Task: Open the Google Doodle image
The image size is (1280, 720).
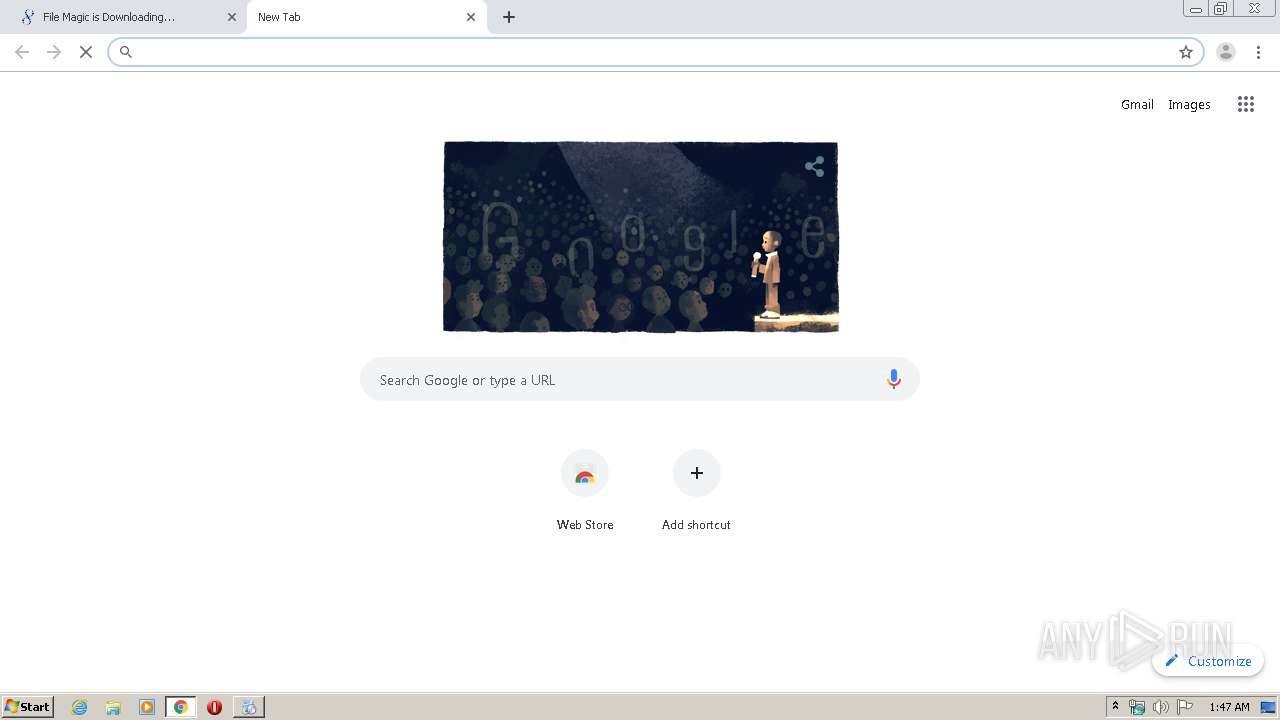Action: coord(641,237)
